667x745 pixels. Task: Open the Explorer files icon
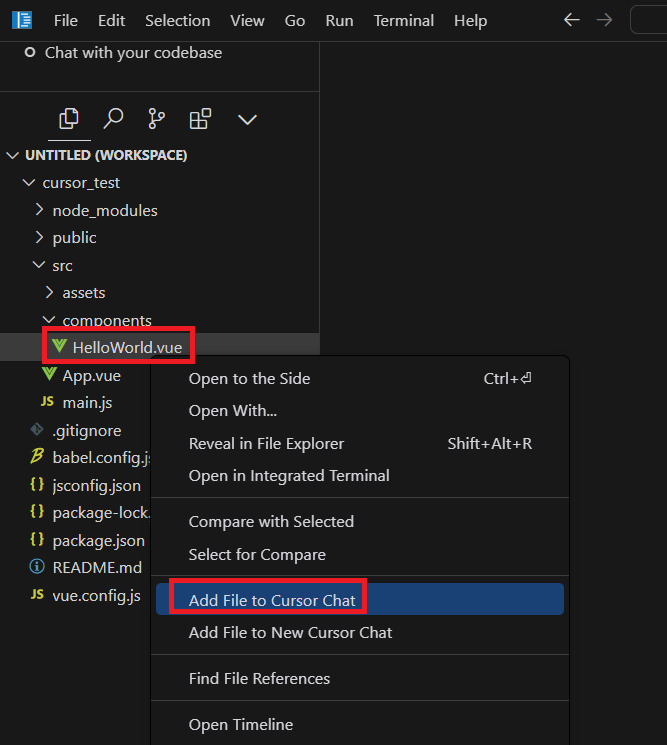point(69,119)
